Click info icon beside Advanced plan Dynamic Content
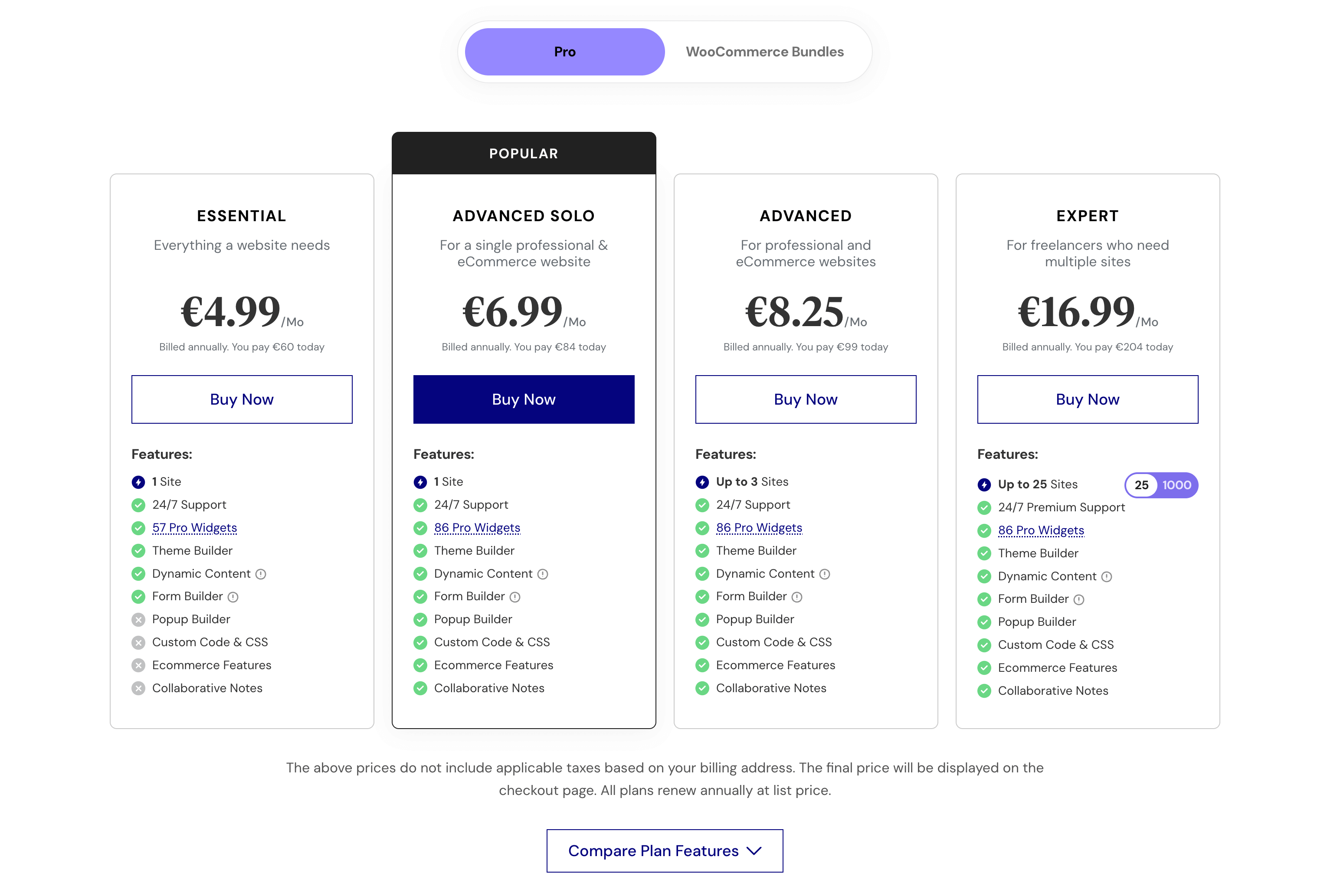1337x896 pixels. tap(825, 574)
